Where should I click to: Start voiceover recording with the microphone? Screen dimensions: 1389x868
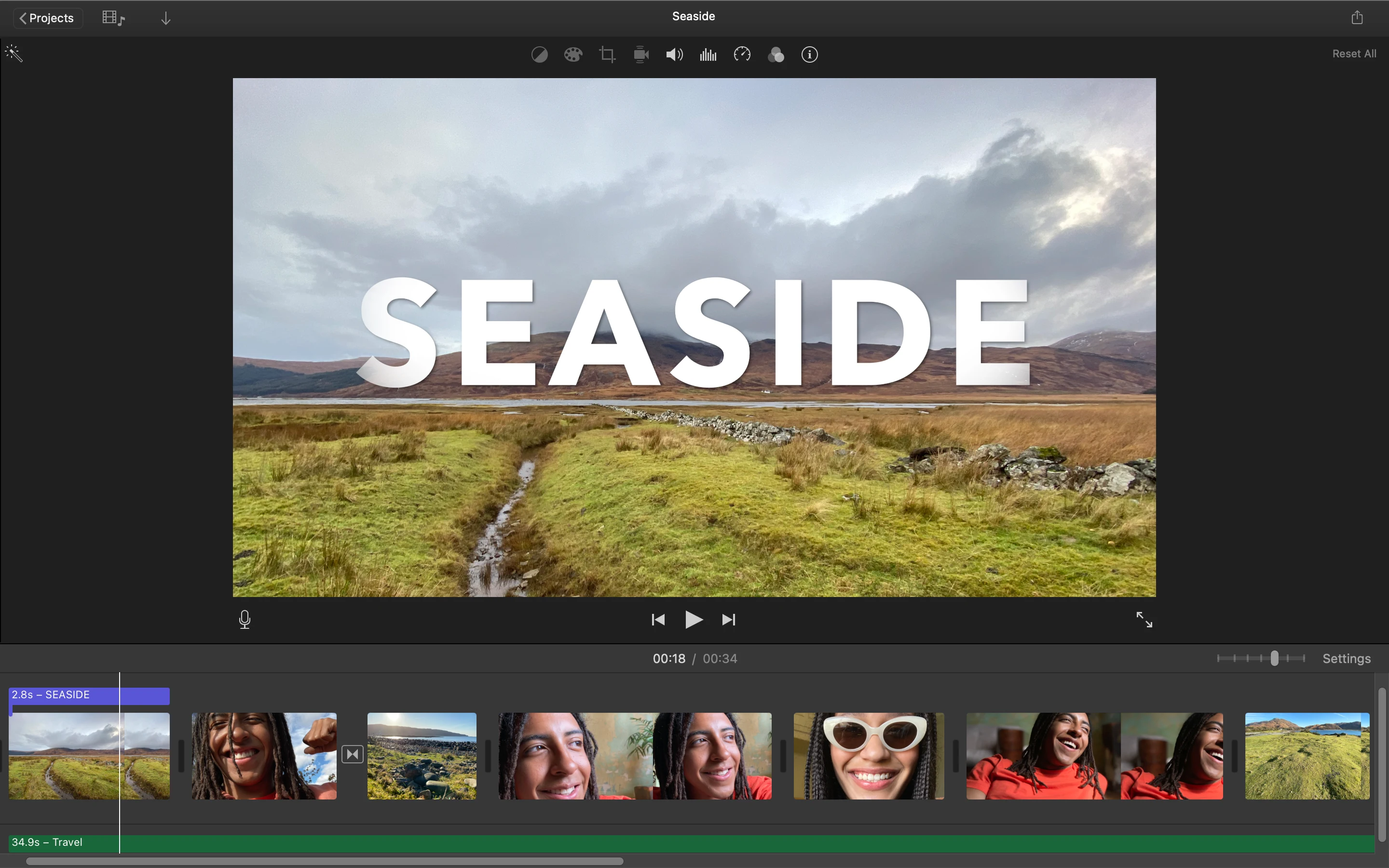coord(245,620)
